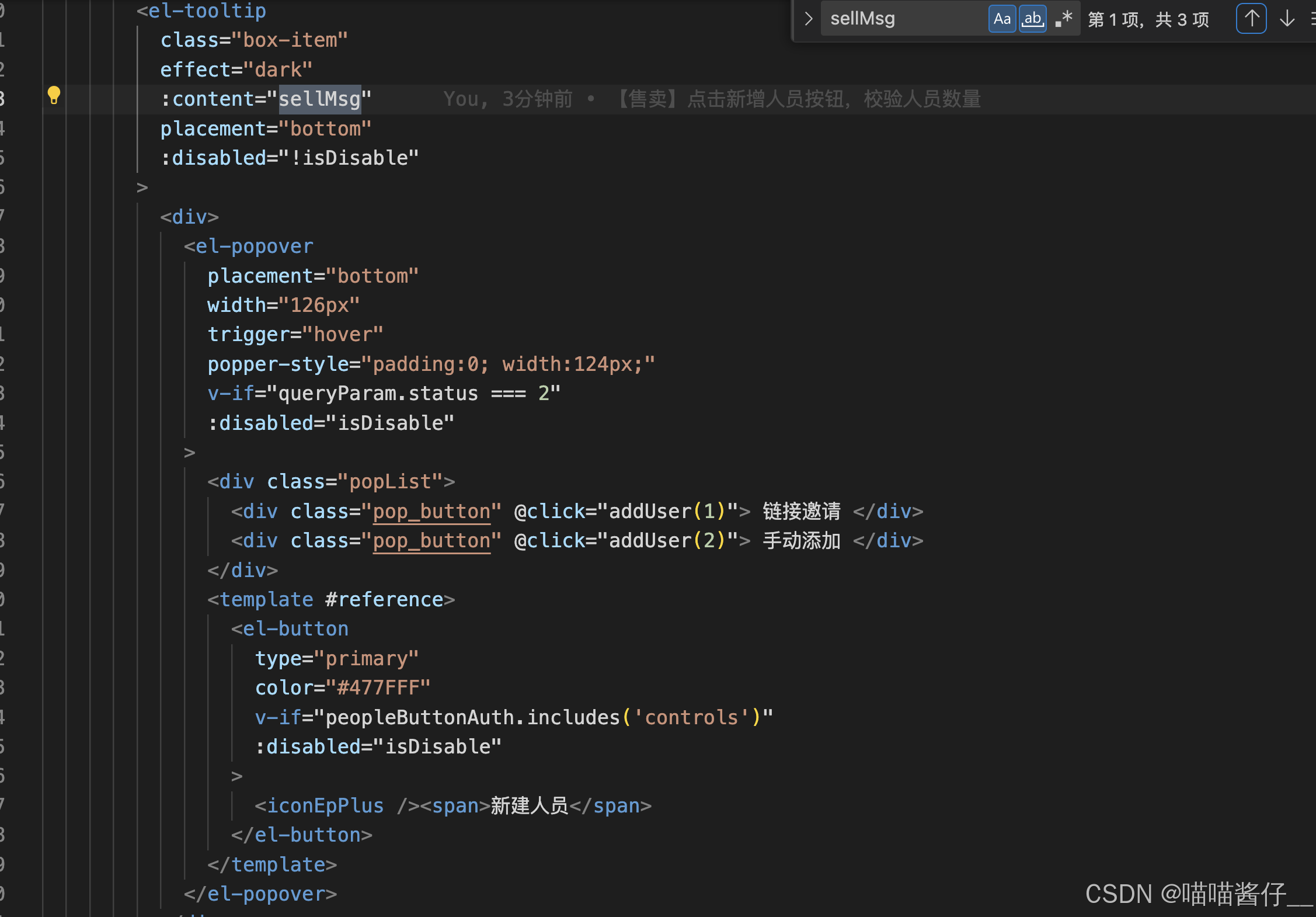Image resolution: width=1316 pixels, height=917 pixels.
Task: Go to previous match with up arrow
Action: click(1251, 19)
